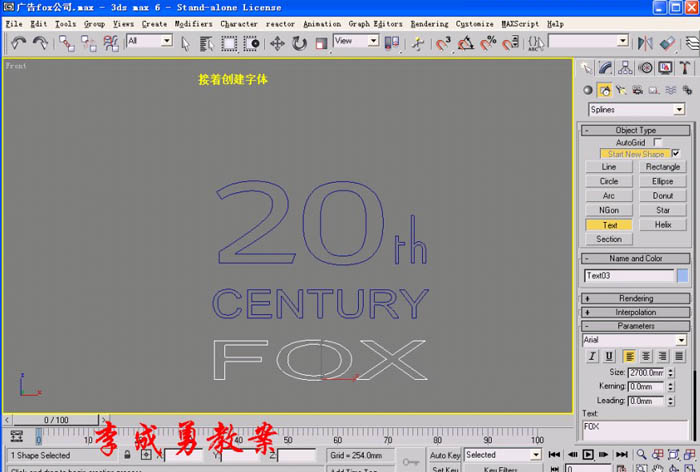Toggle Window/Crossing selection icon
The image size is (700, 472).
click(251, 44)
